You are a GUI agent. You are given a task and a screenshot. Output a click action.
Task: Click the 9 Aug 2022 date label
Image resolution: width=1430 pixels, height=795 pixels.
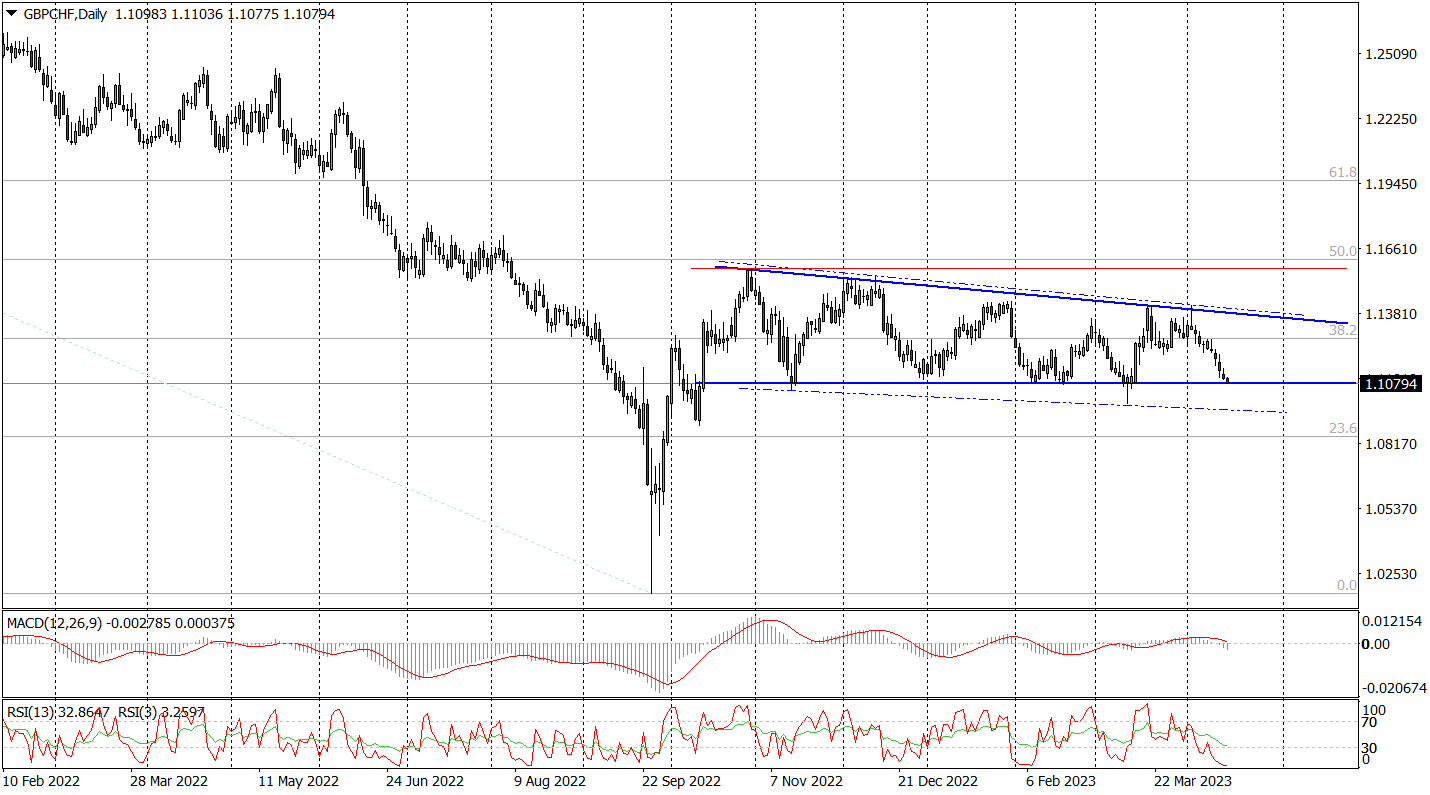[x=550, y=780]
